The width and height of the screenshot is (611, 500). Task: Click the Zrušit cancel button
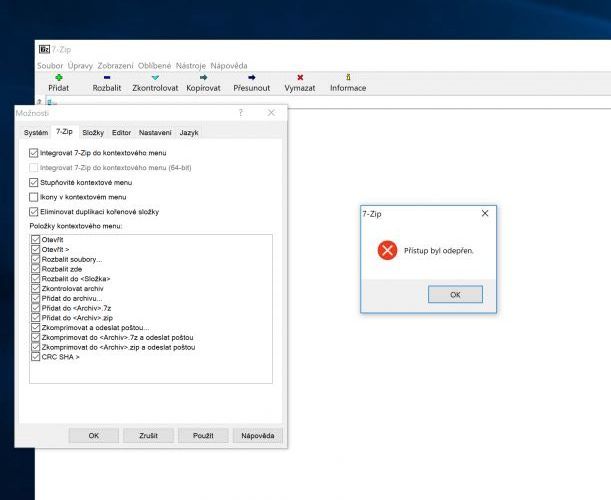[148, 436]
